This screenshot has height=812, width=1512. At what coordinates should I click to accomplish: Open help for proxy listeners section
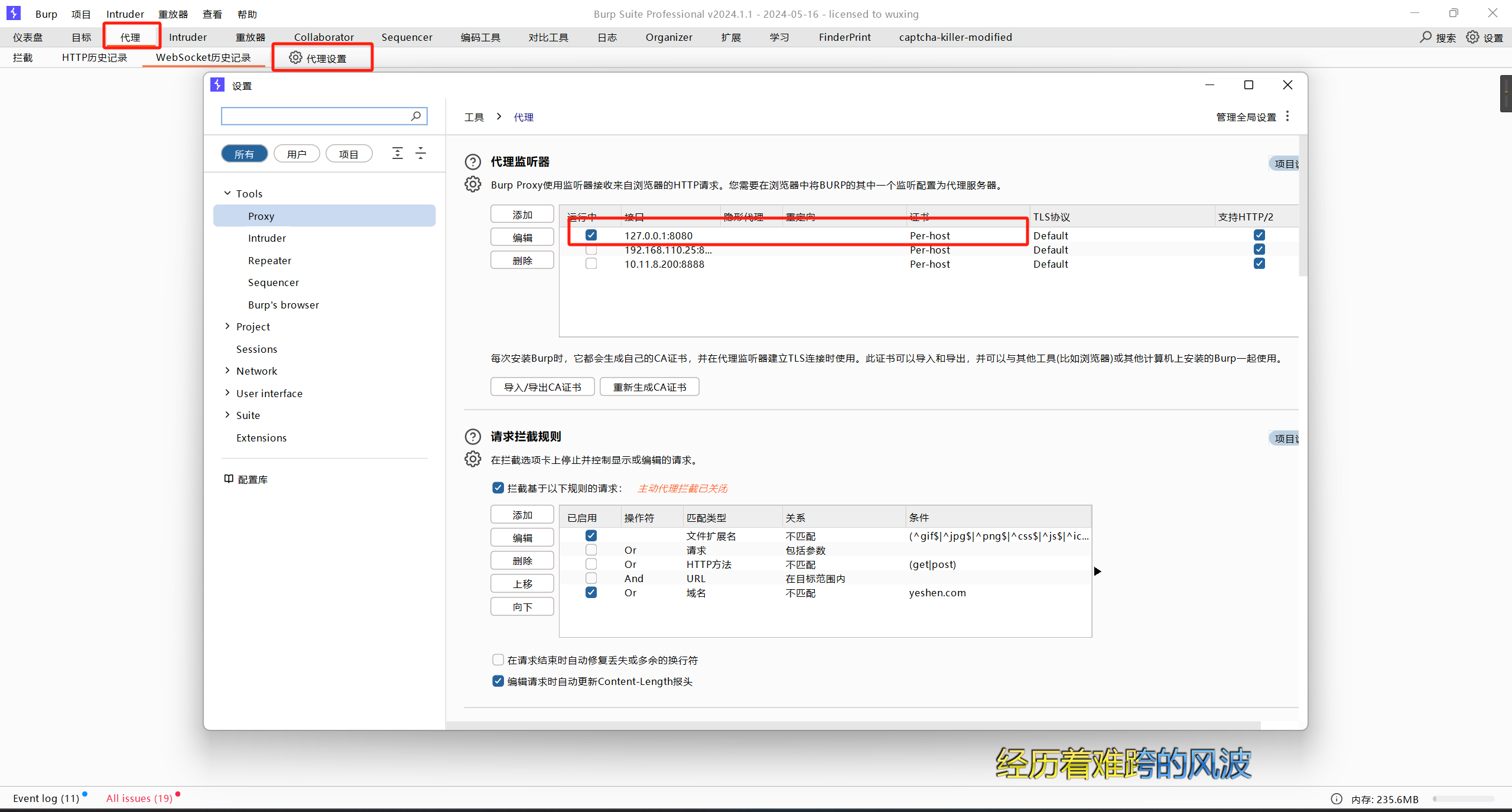(473, 162)
